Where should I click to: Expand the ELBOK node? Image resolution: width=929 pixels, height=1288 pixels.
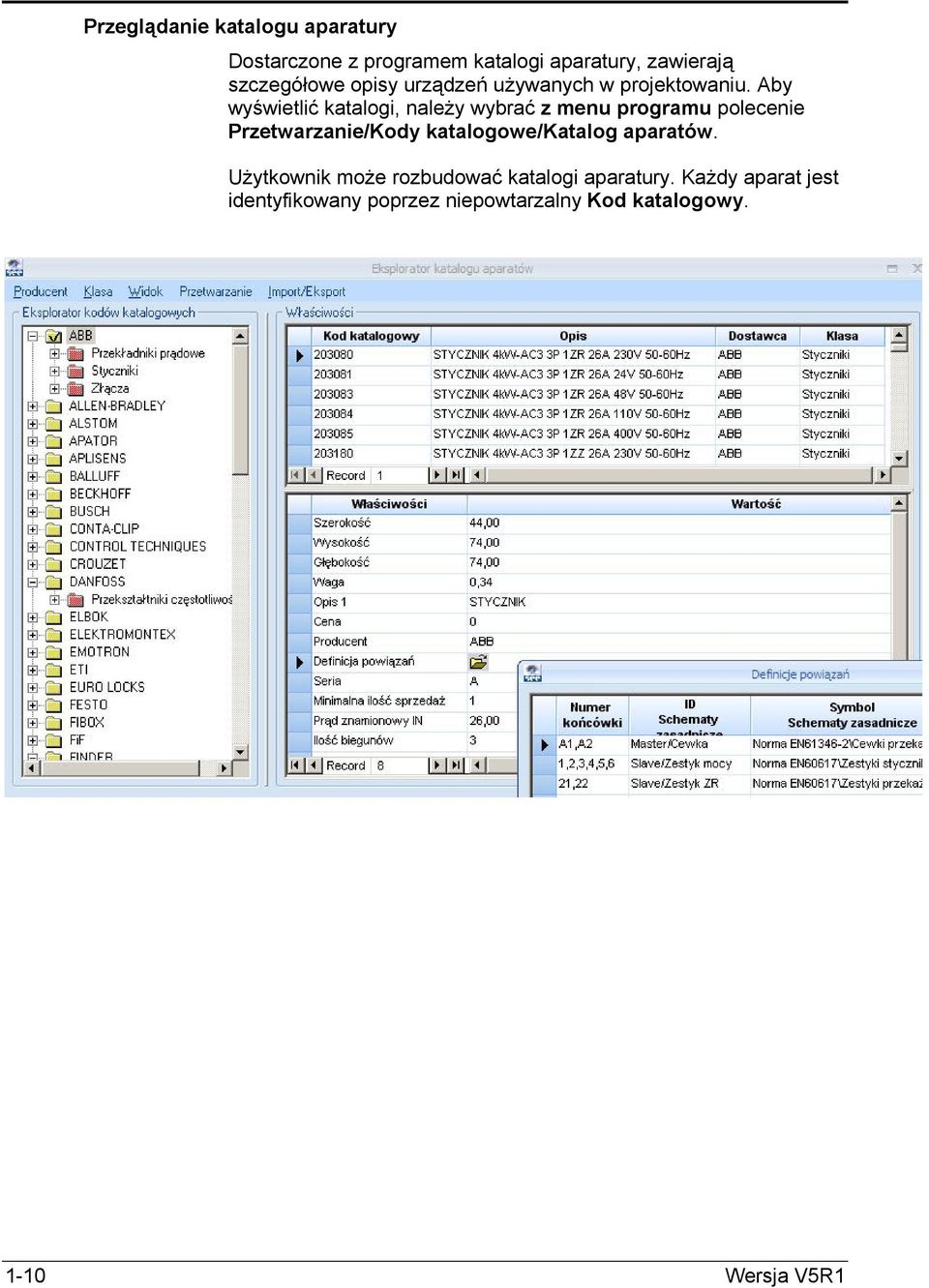point(33,617)
